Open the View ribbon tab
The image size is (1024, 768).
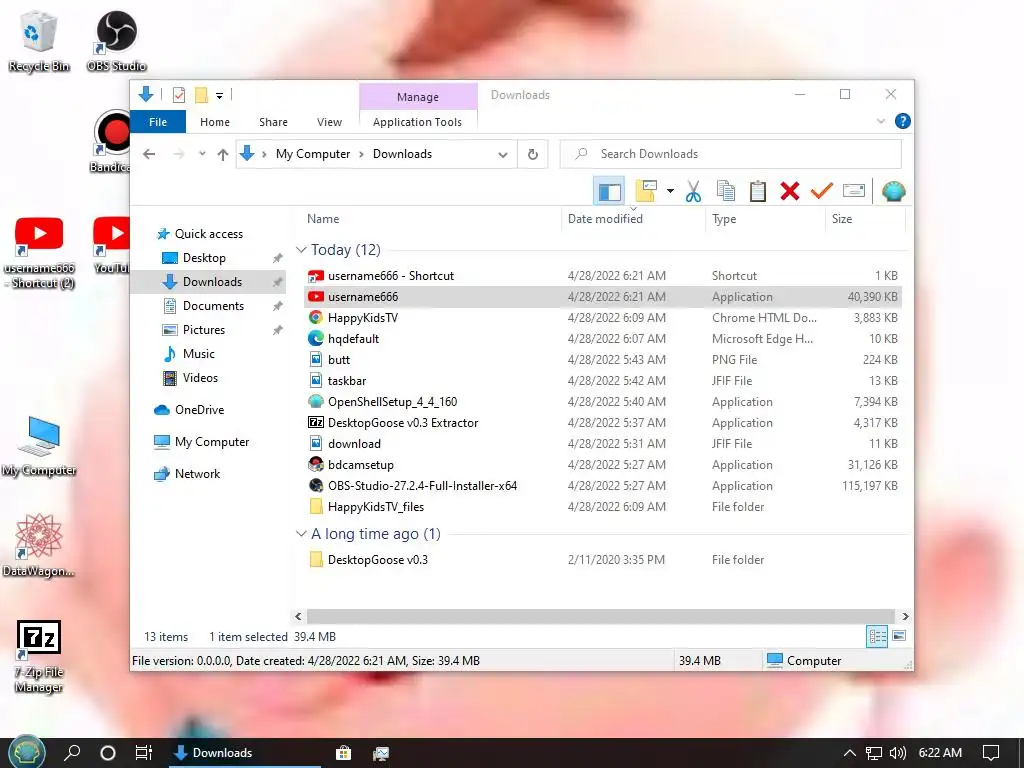click(329, 121)
